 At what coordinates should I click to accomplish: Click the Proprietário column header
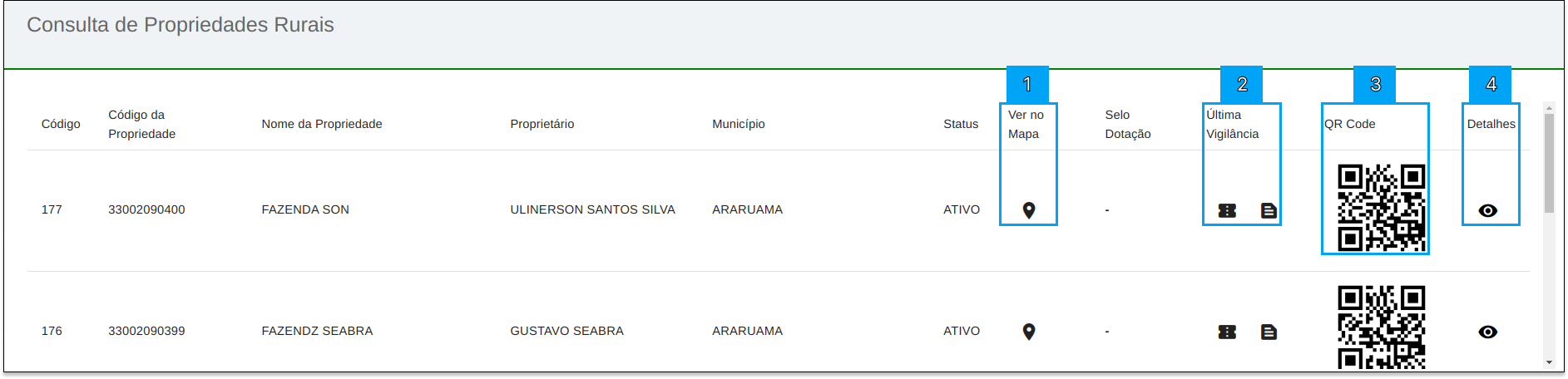(542, 124)
